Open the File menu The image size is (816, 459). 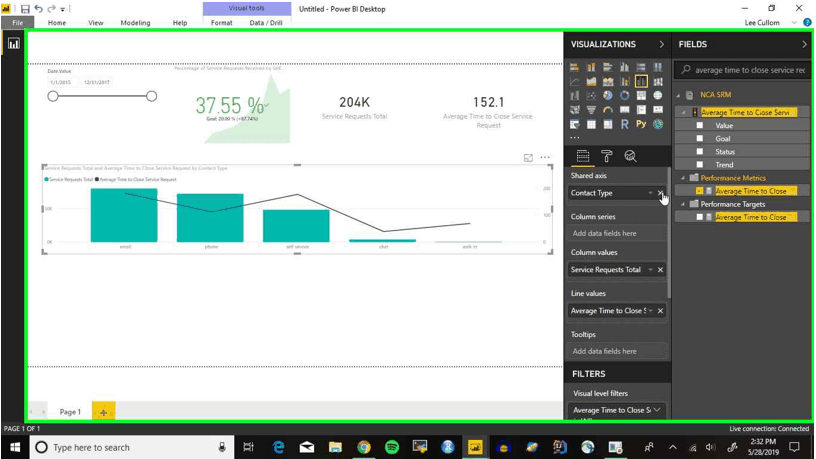tap(18, 22)
